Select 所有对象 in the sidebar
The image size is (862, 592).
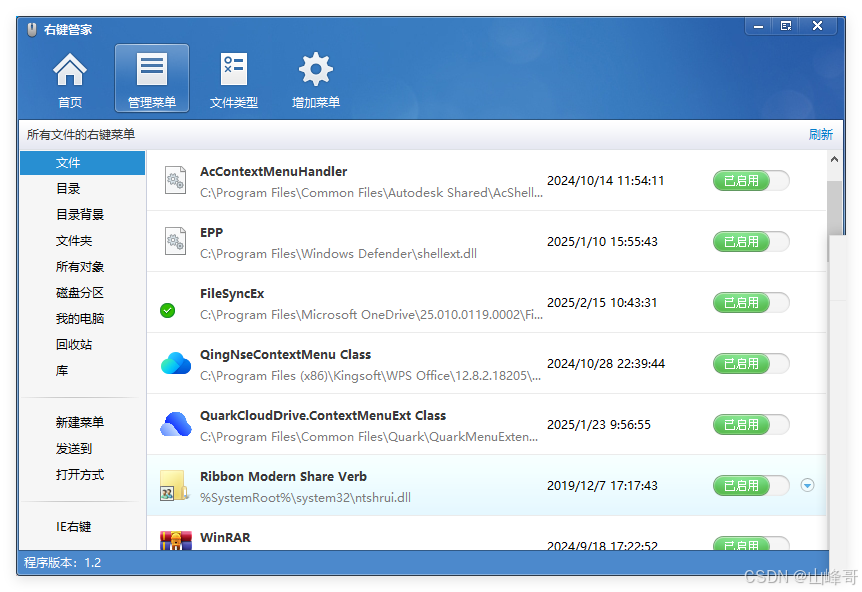[80, 267]
